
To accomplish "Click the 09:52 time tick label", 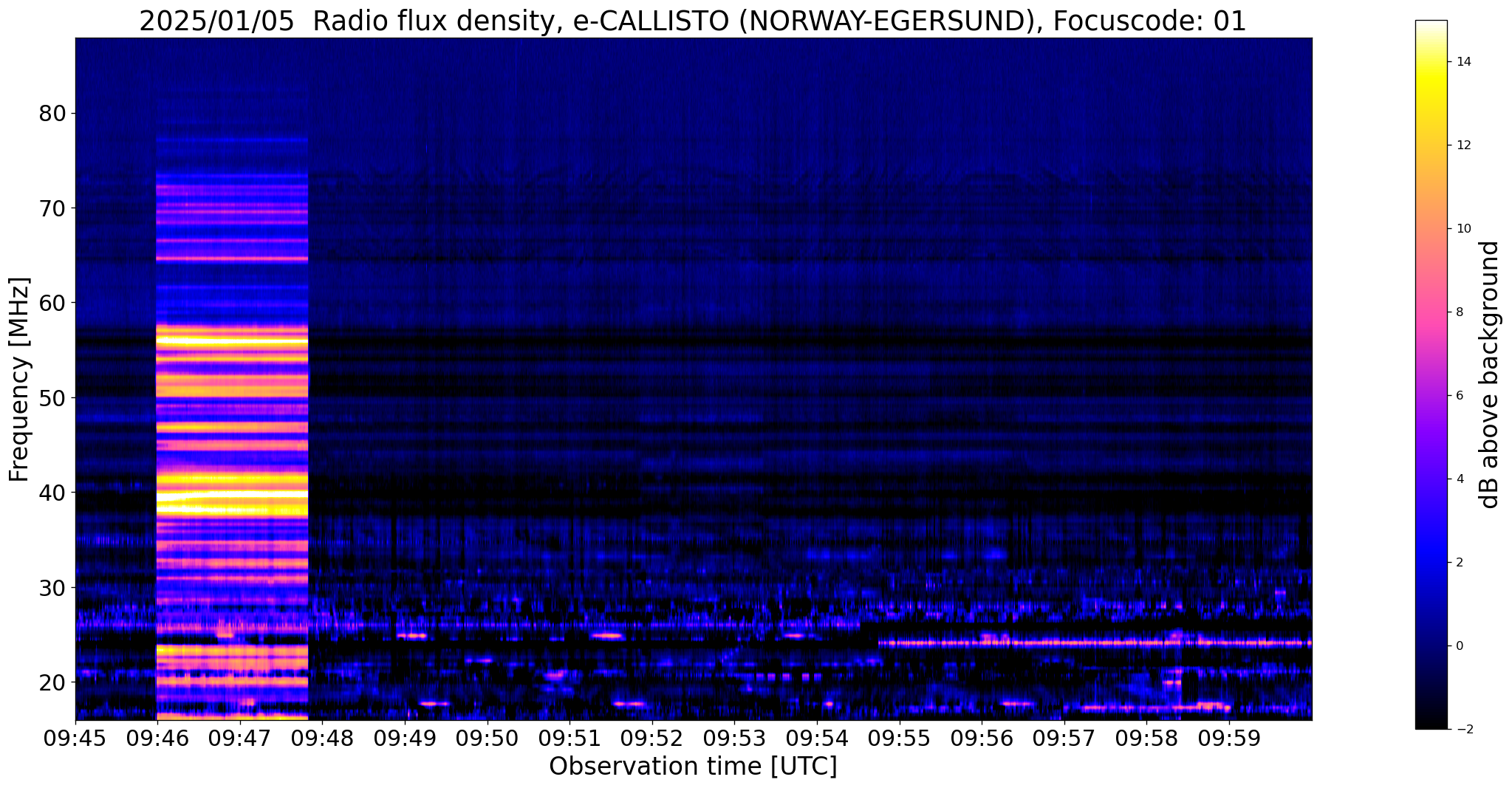I will pyautogui.click(x=652, y=739).
